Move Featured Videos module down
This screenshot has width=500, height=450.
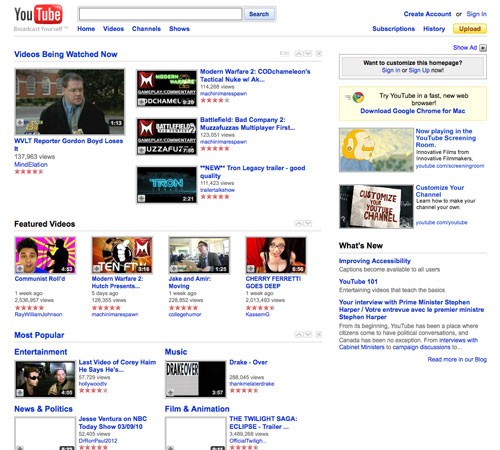pyautogui.click(x=308, y=223)
